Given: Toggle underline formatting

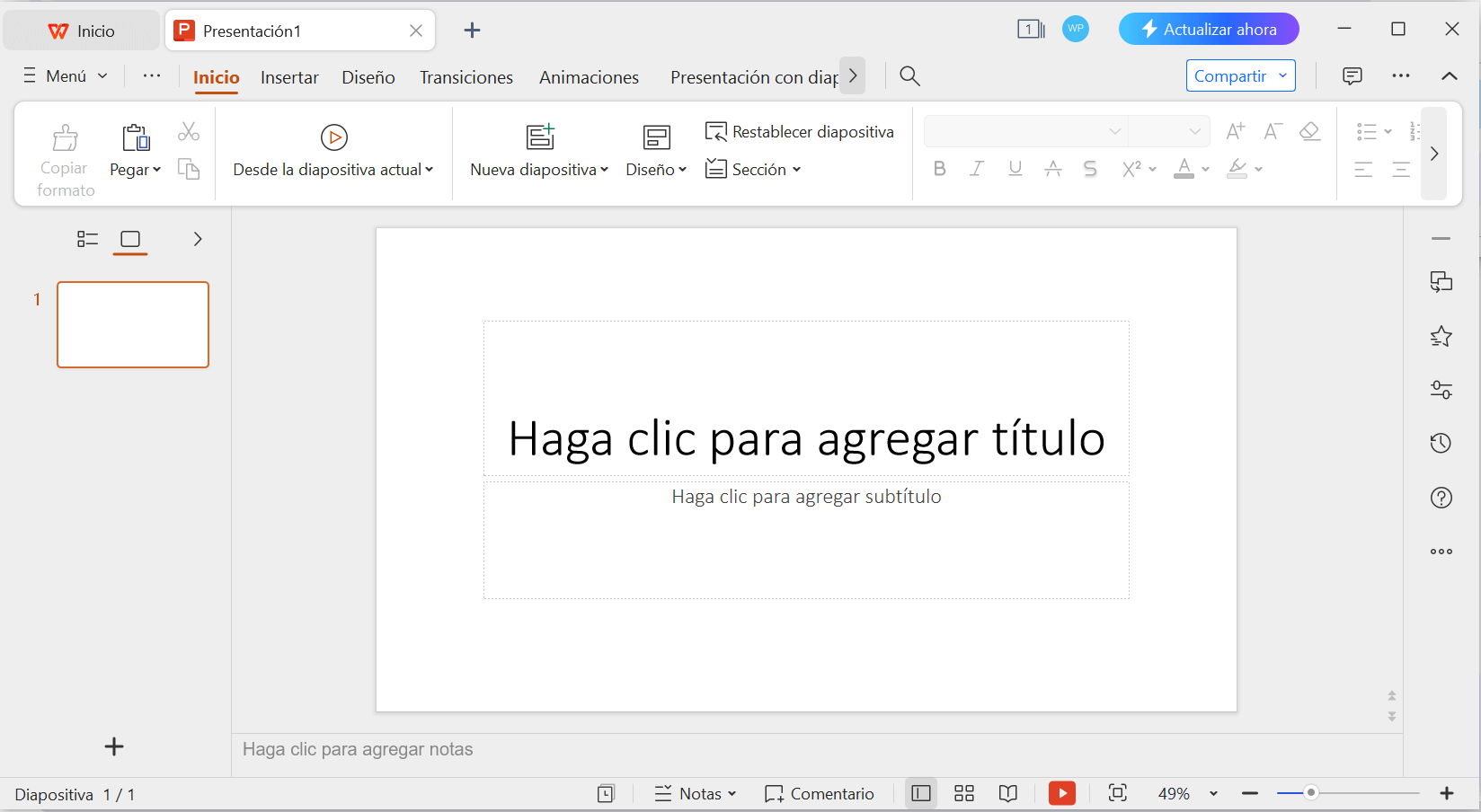Looking at the screenshot, I should [1015, 168].
